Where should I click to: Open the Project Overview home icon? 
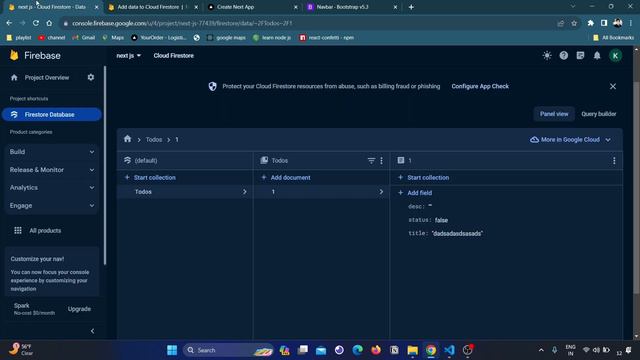pyautogui.click(x=14, y=78)
